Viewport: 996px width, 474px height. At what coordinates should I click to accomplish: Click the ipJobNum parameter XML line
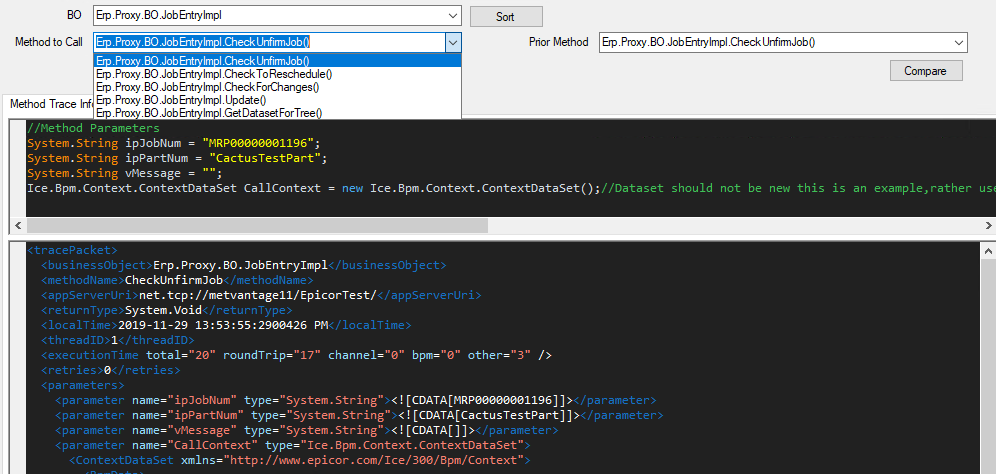pos(356,400)
